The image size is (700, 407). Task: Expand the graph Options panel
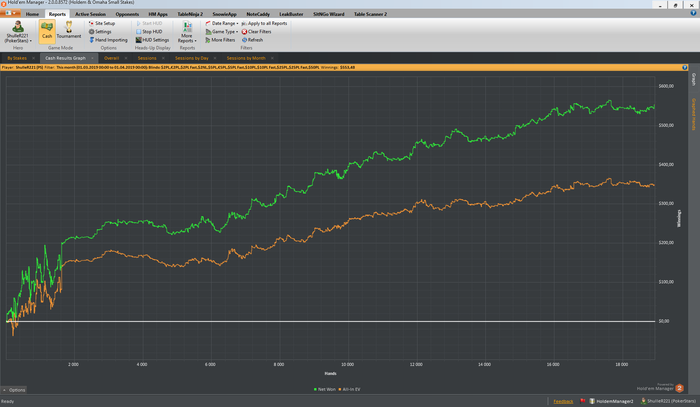click(14, 390)
